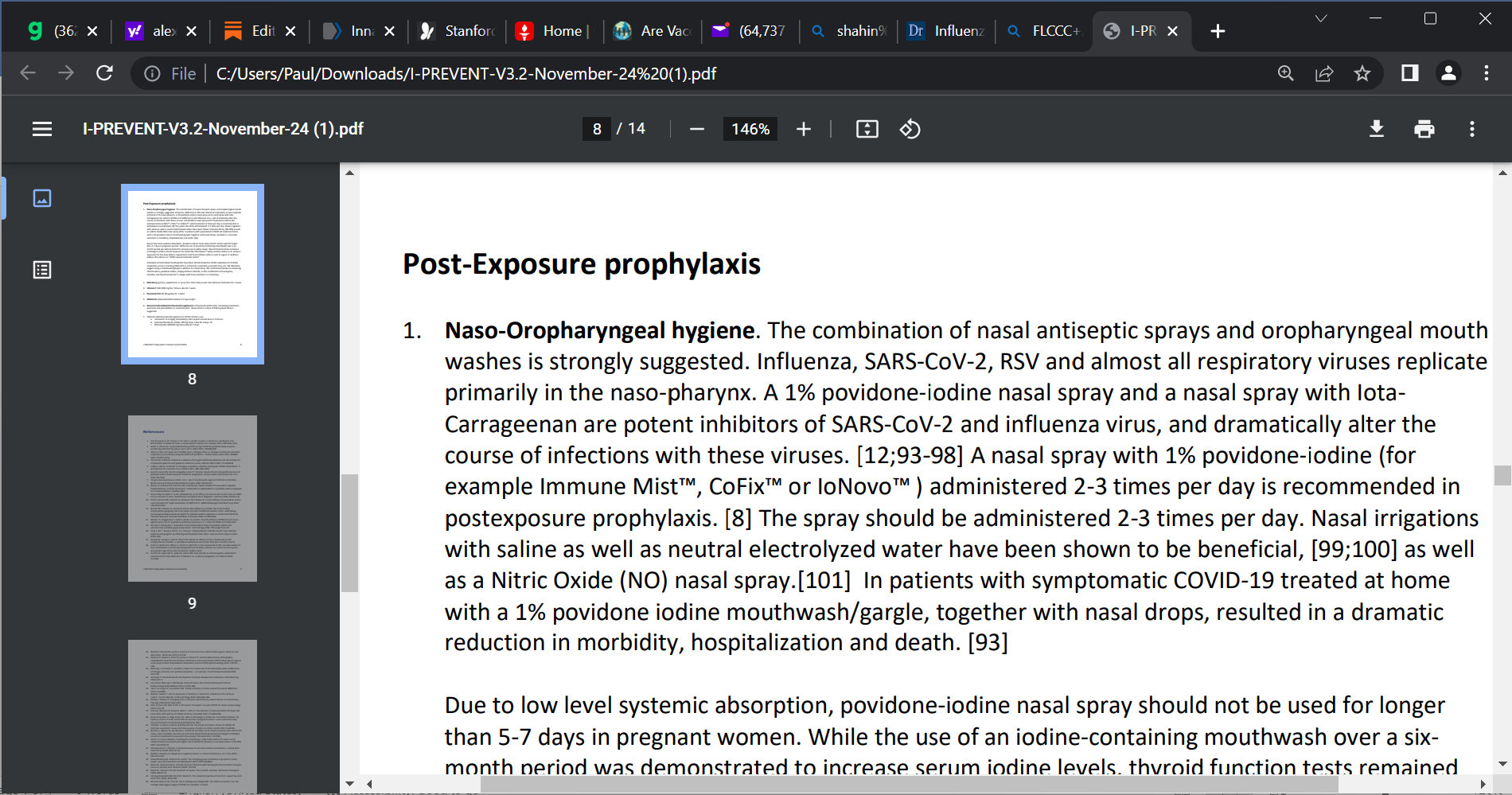The image size is (1512, 795).
Task: Switch to the (64,737 Yahoo mail tab
Action: coord(750,31)
